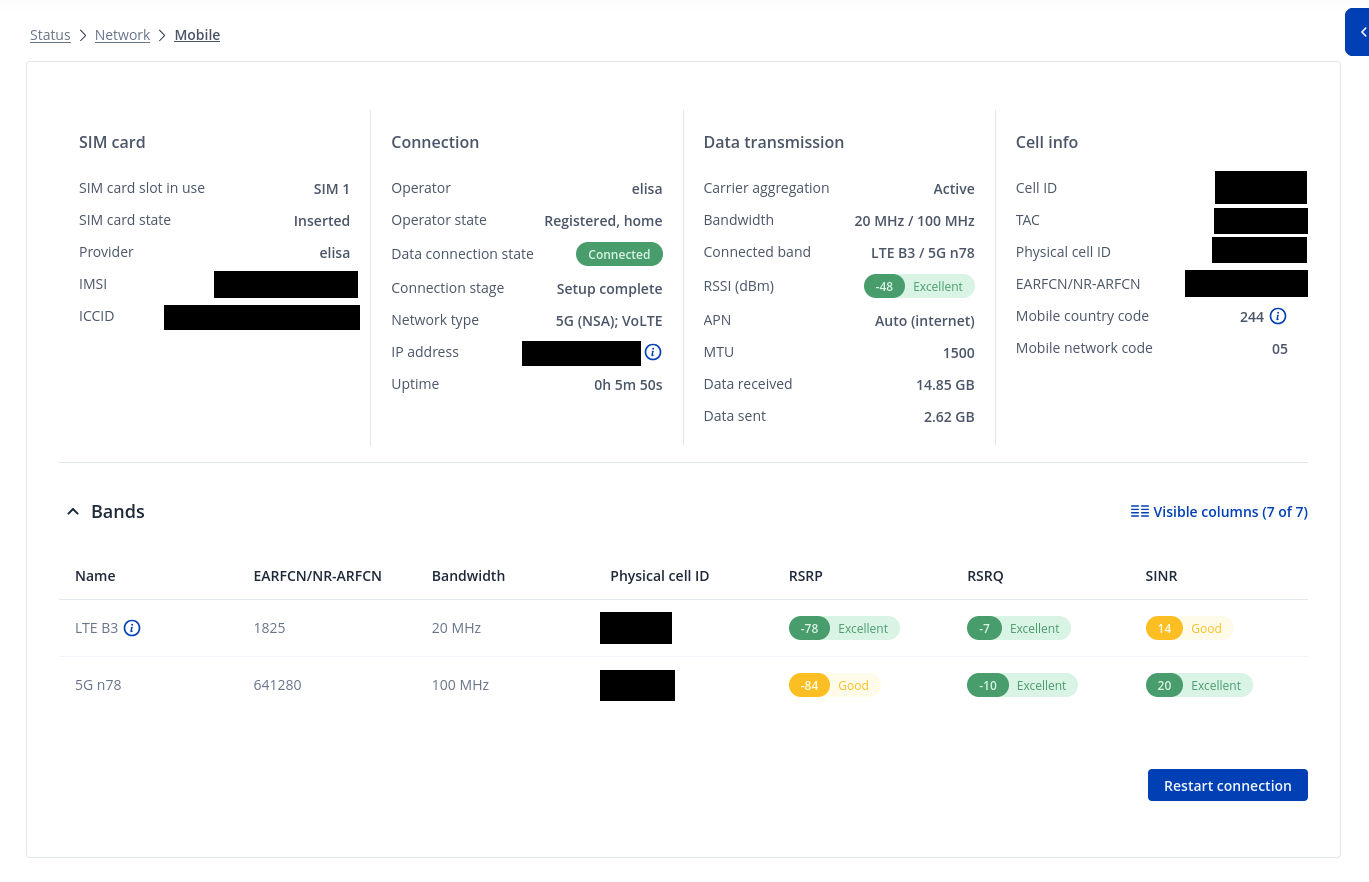This screenshot has width=1369, height=882.
Task: Click the 5G (NSA); VoLTE network type
Action: [609, 321]
